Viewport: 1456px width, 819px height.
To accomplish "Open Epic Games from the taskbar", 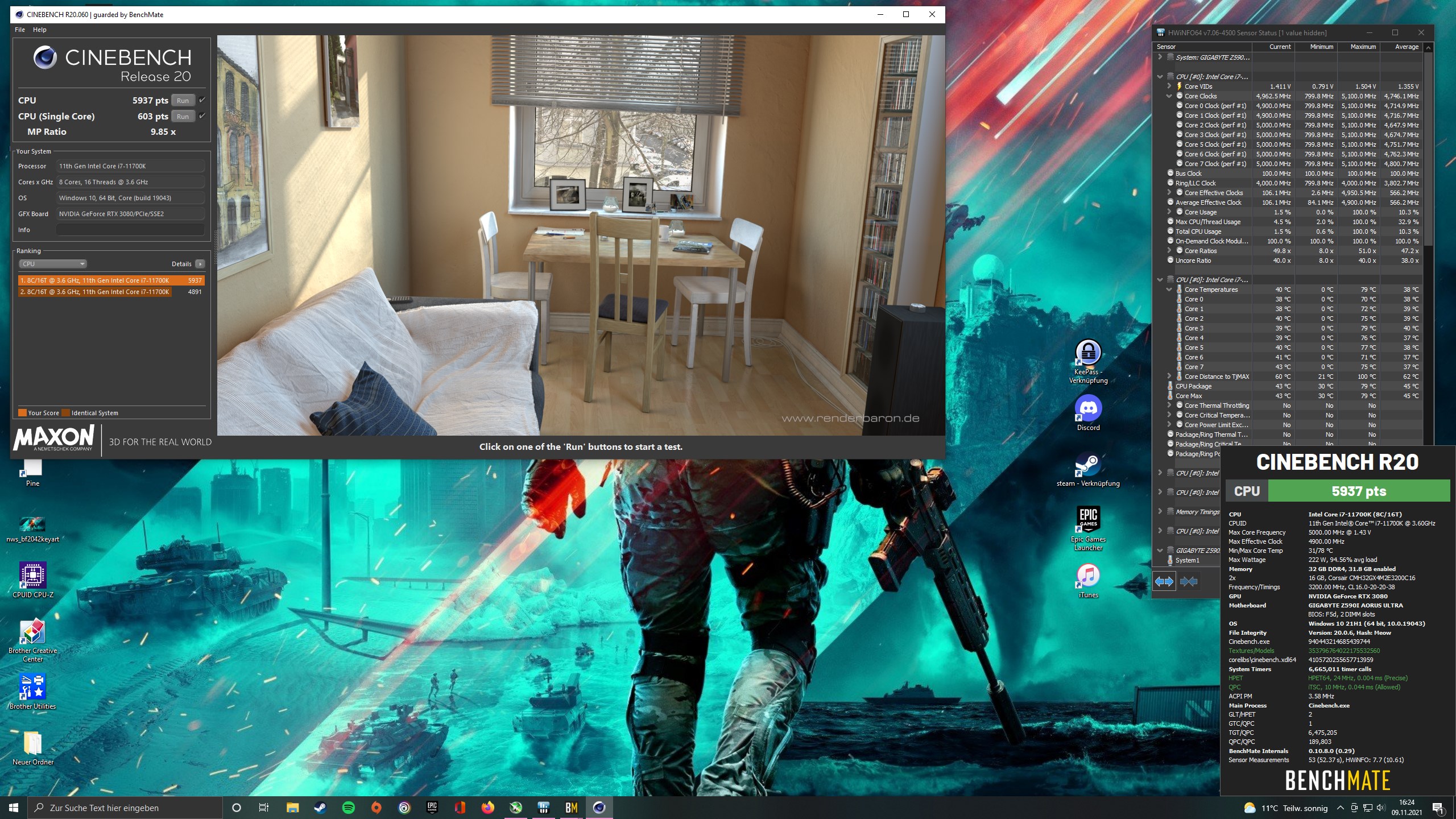I will pos(432,808).
